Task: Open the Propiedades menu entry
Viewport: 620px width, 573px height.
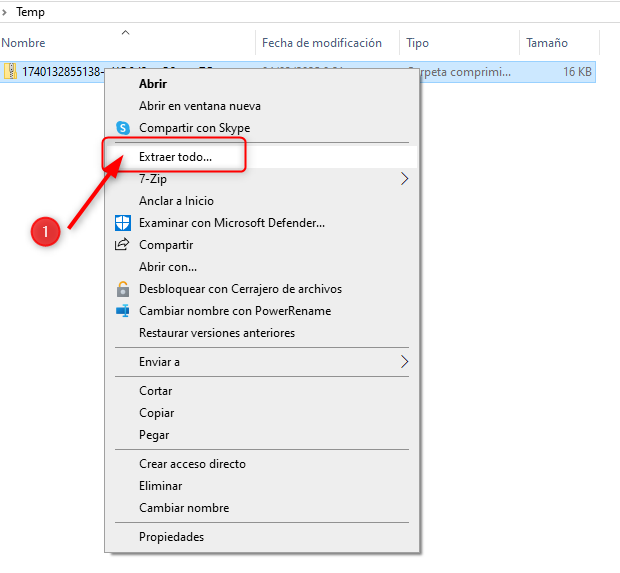Action: (171, 537)
